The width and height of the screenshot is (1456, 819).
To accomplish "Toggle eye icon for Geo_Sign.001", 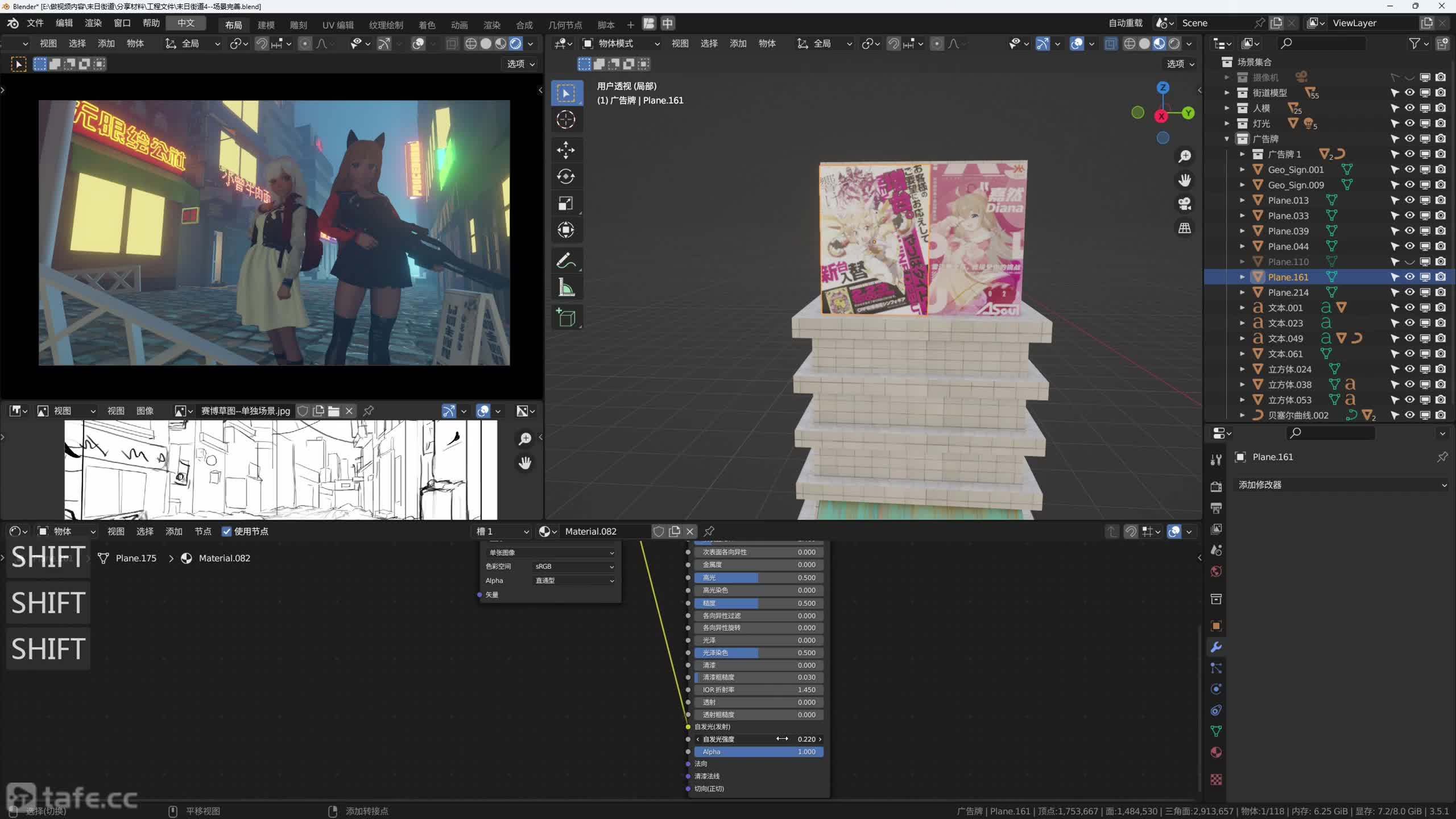I will point(1409,169).
